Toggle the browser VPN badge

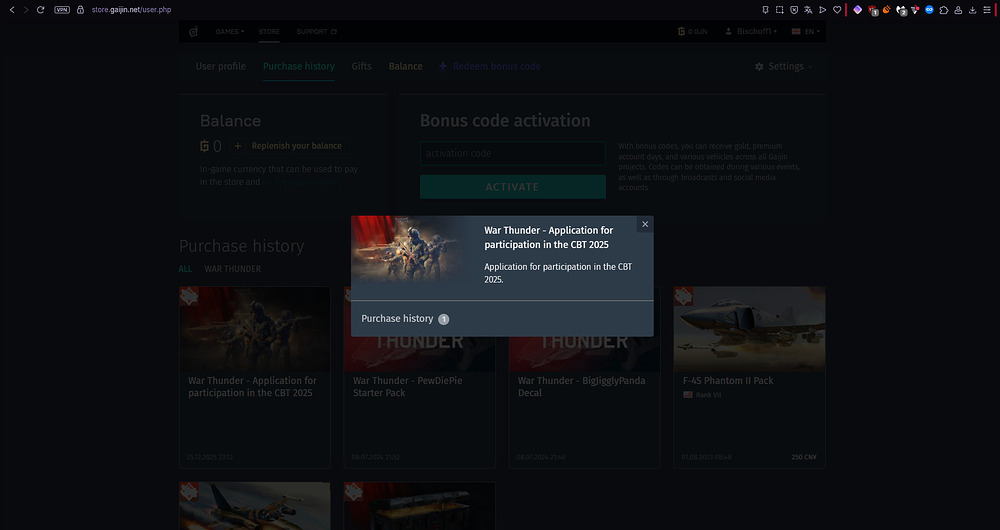[x=62, y=9]
